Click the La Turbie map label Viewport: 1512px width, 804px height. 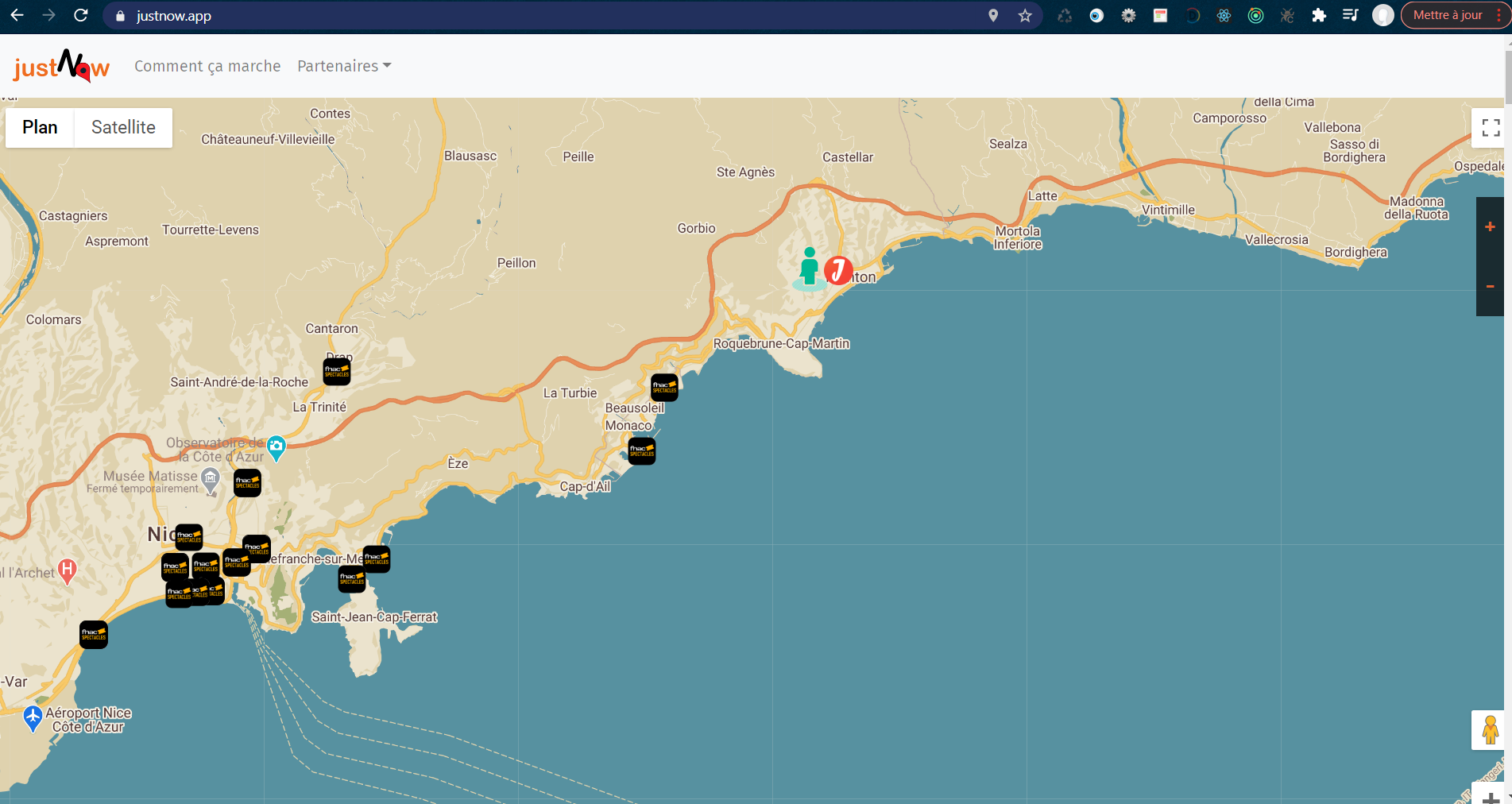[x=570, y=392]
